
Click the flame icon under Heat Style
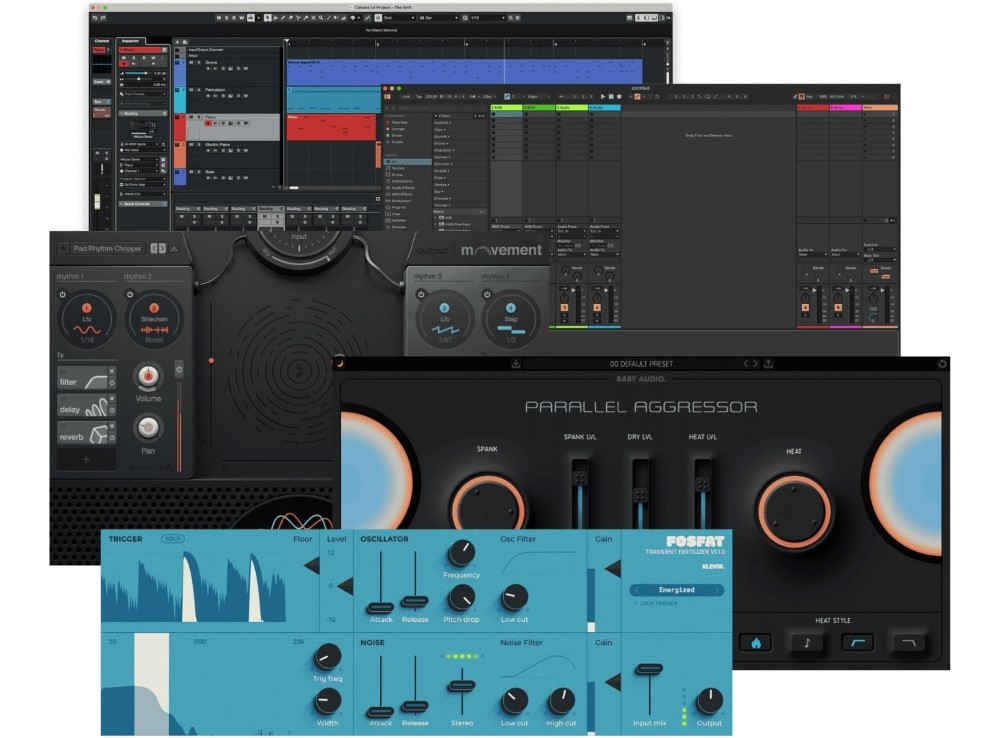point(755,643)
